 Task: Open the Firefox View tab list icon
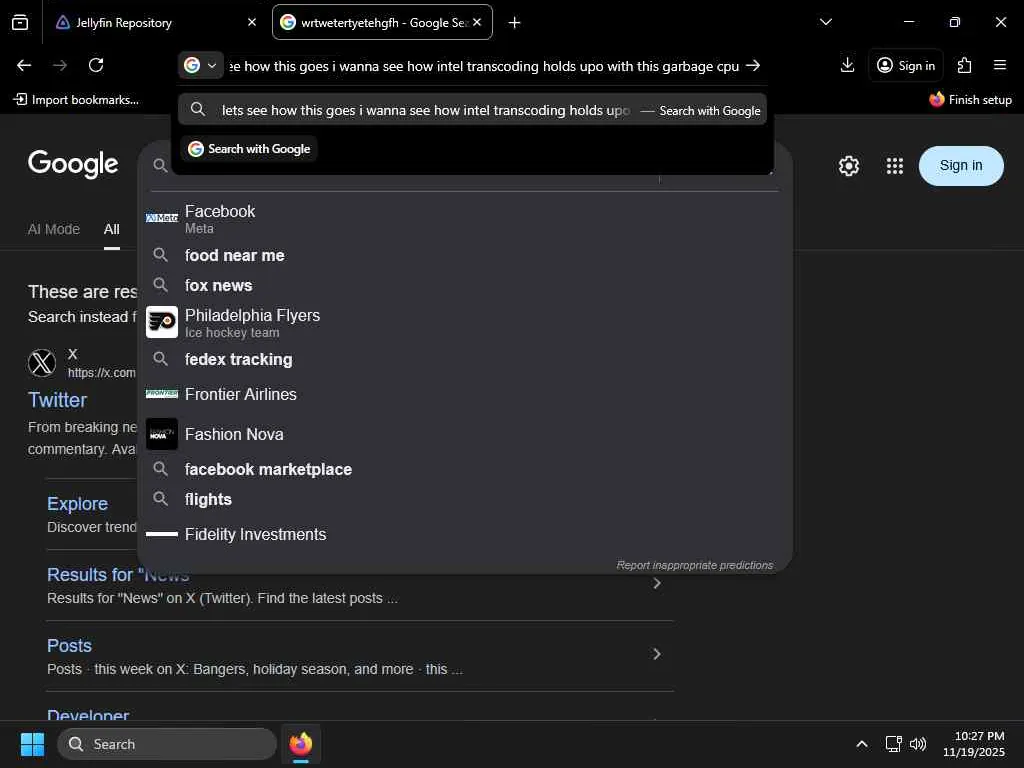coord(20,22)
